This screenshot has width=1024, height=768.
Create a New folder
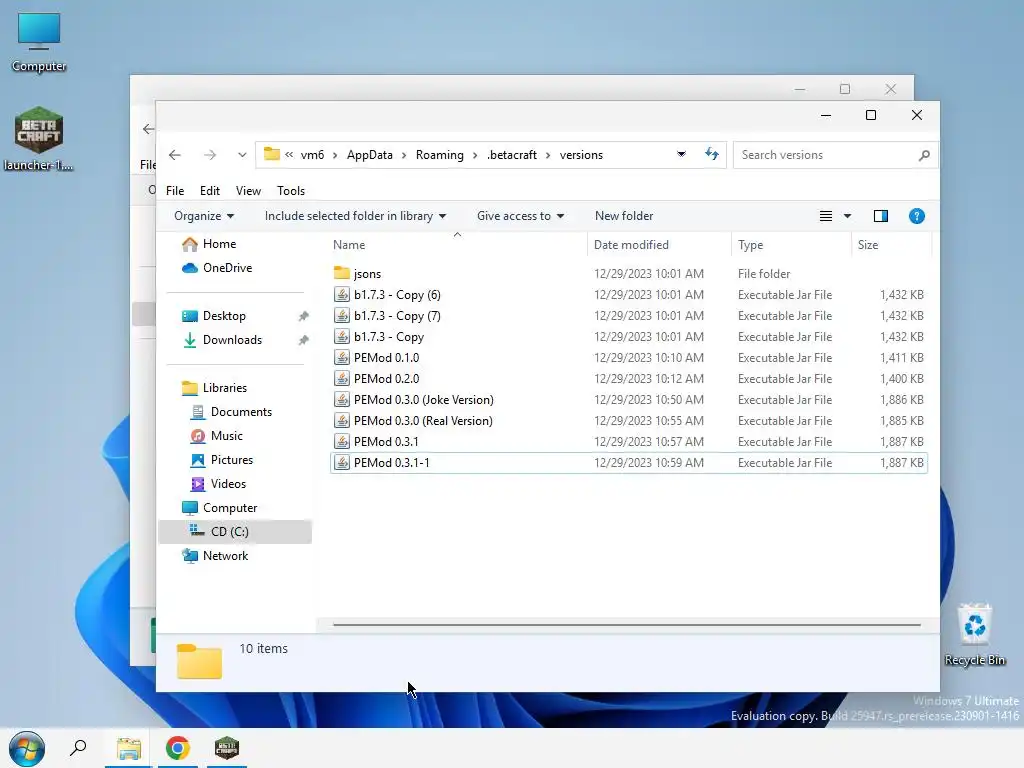624,216
